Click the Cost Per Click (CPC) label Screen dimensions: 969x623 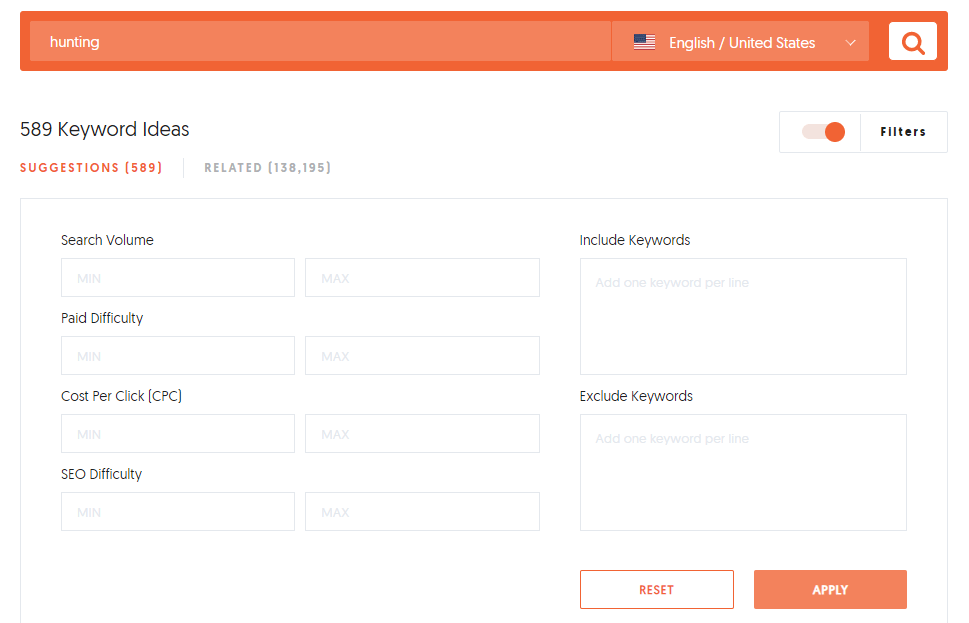[x=121, y=396]
